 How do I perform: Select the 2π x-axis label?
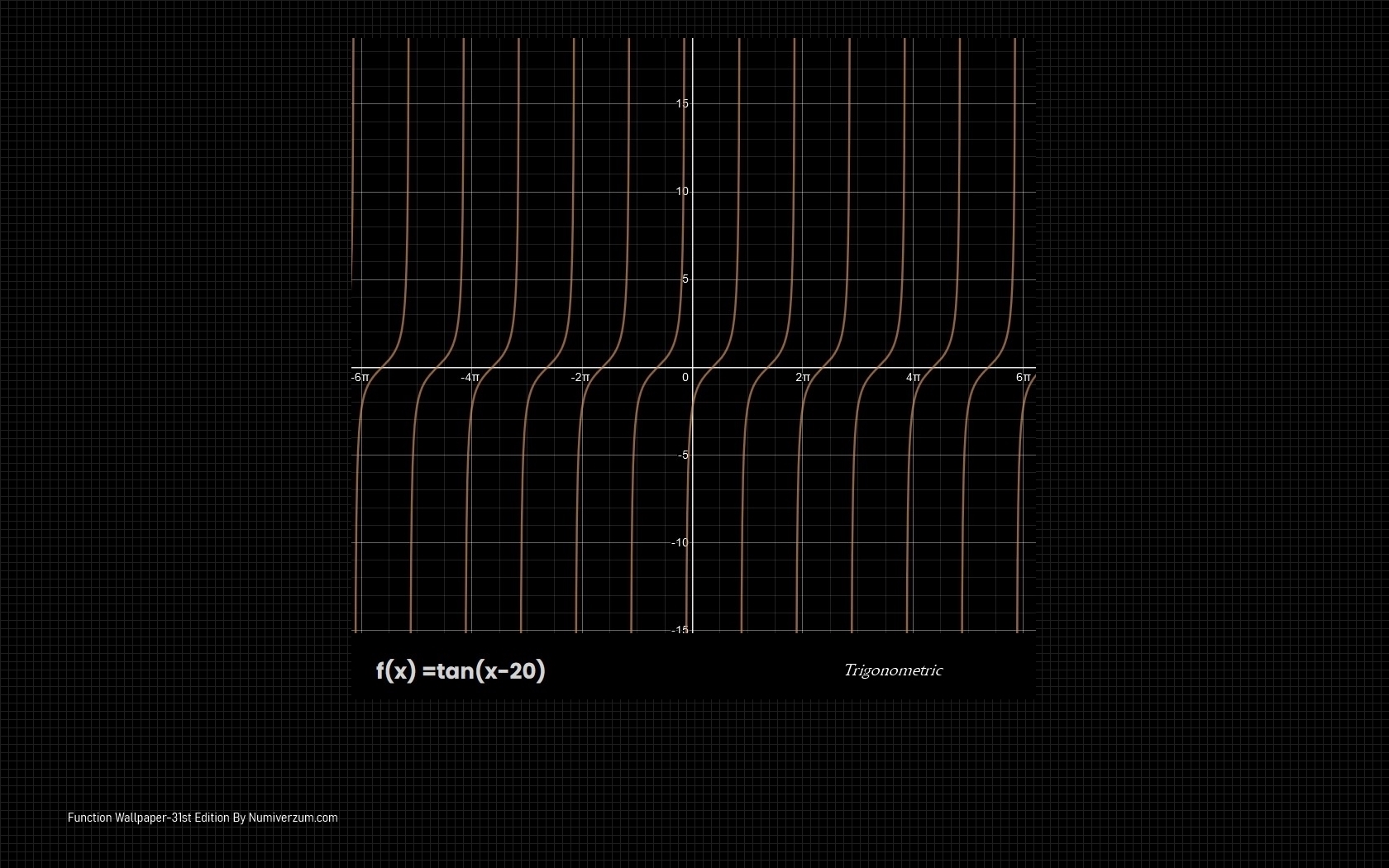coord(803,378)
